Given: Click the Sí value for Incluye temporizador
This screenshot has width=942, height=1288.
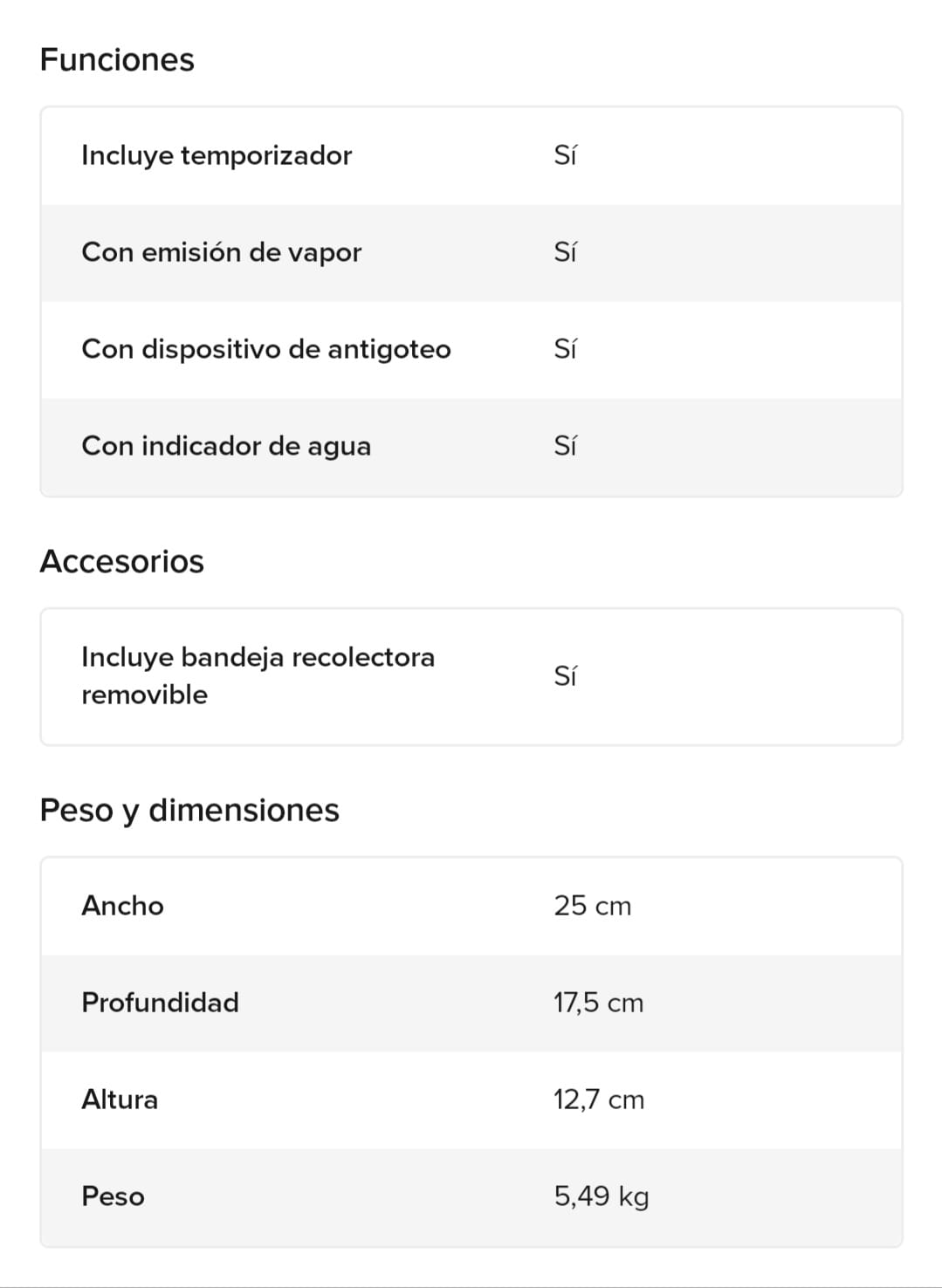Looking at the screenshot, I should coord(565,155).
